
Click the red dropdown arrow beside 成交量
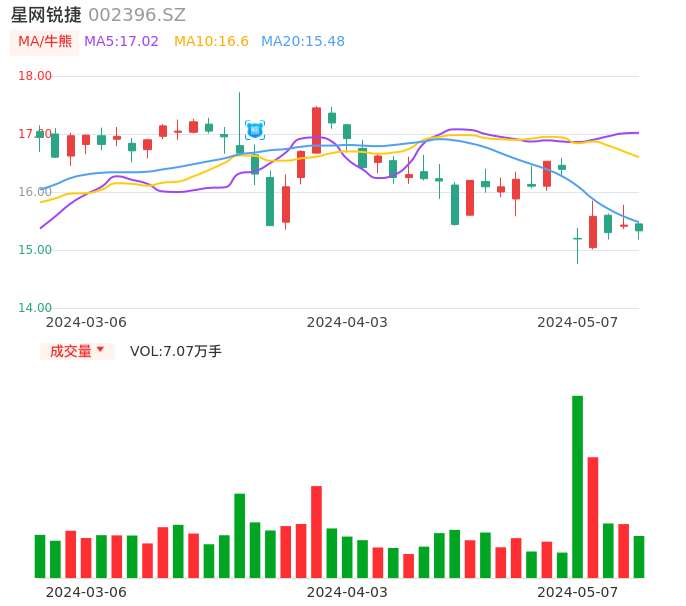coord(100,350)
